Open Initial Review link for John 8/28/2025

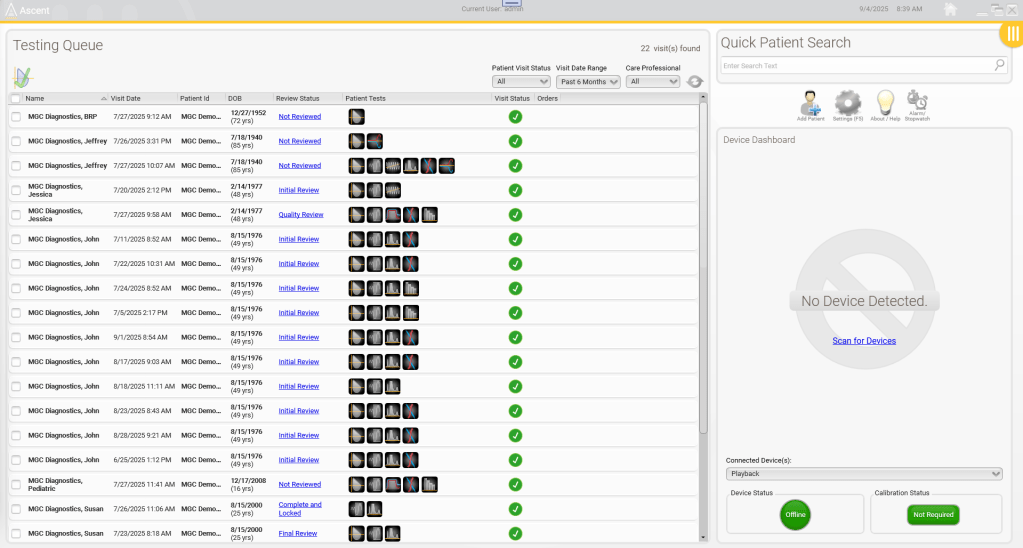point(299,435)
